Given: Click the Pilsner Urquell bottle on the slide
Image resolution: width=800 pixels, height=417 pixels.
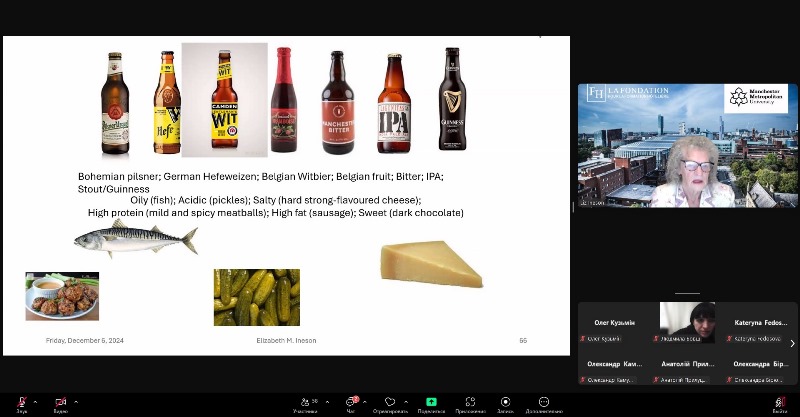Looking at the screenshot, I should [115, 103].
